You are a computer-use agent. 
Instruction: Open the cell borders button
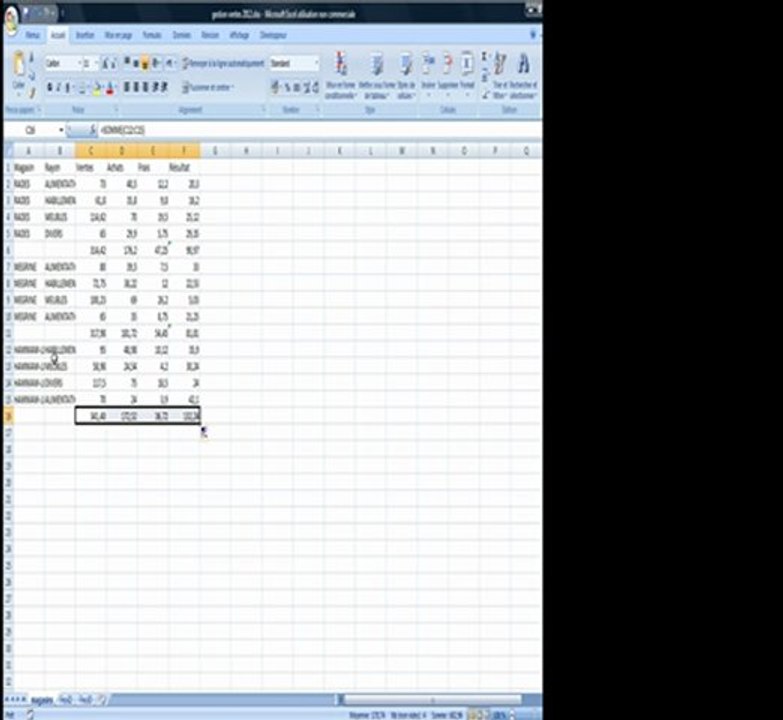tap(83, 88)
